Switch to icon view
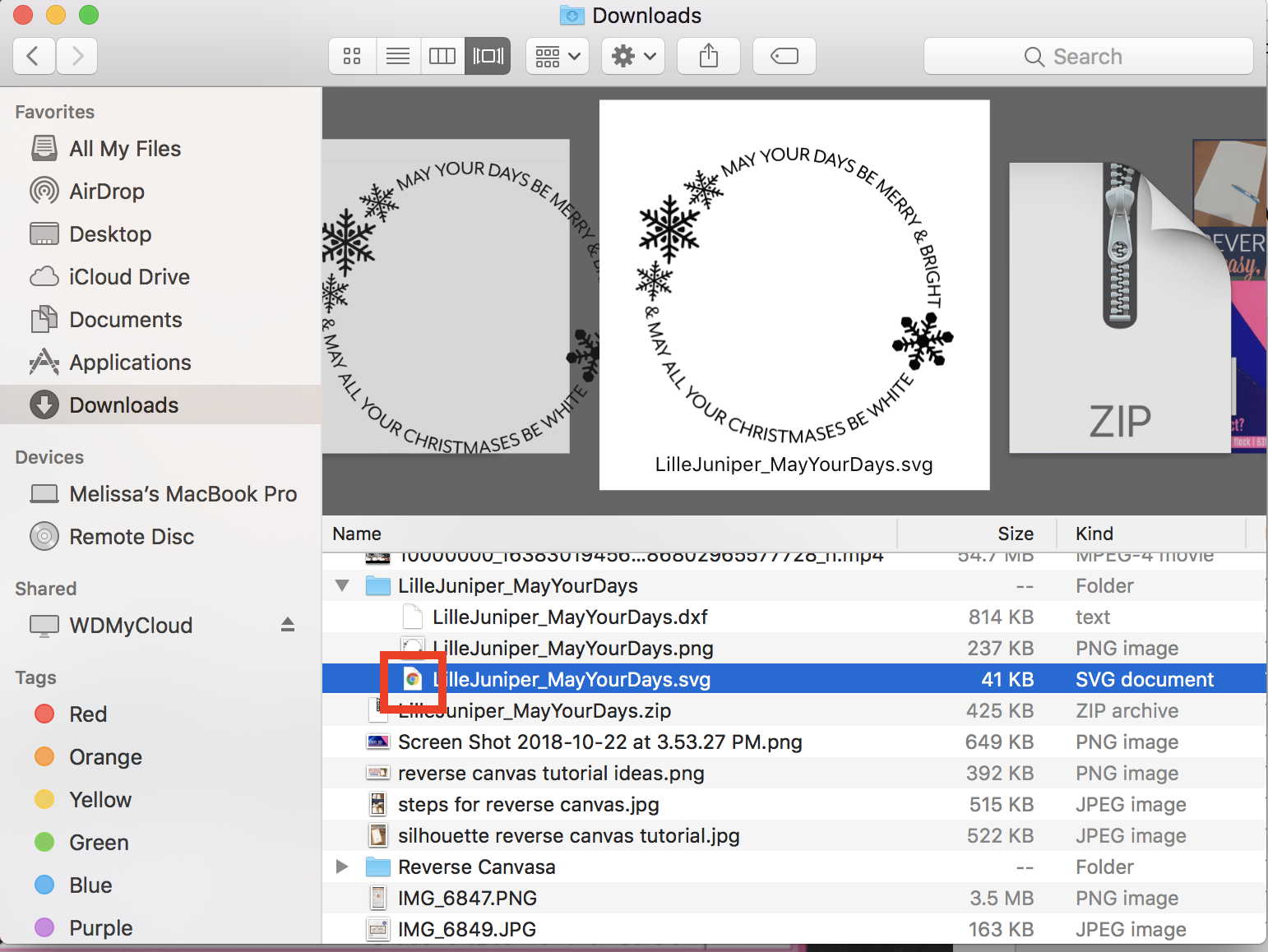The height and width of the screenshot is (952, 1268). pos(352,55)
